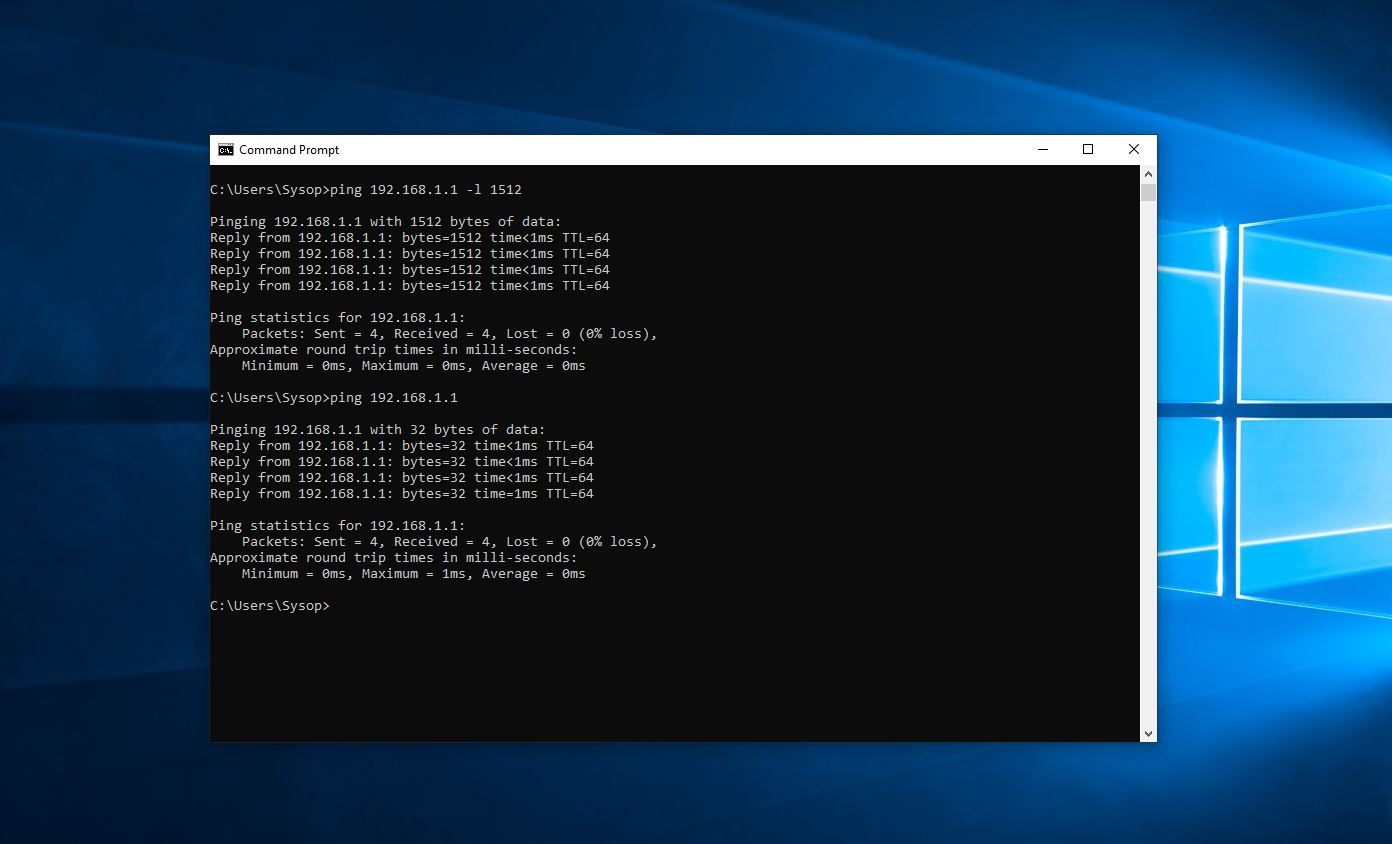Click the reply line with time=1ms
1392x844 pixels.
pos(402,493)
